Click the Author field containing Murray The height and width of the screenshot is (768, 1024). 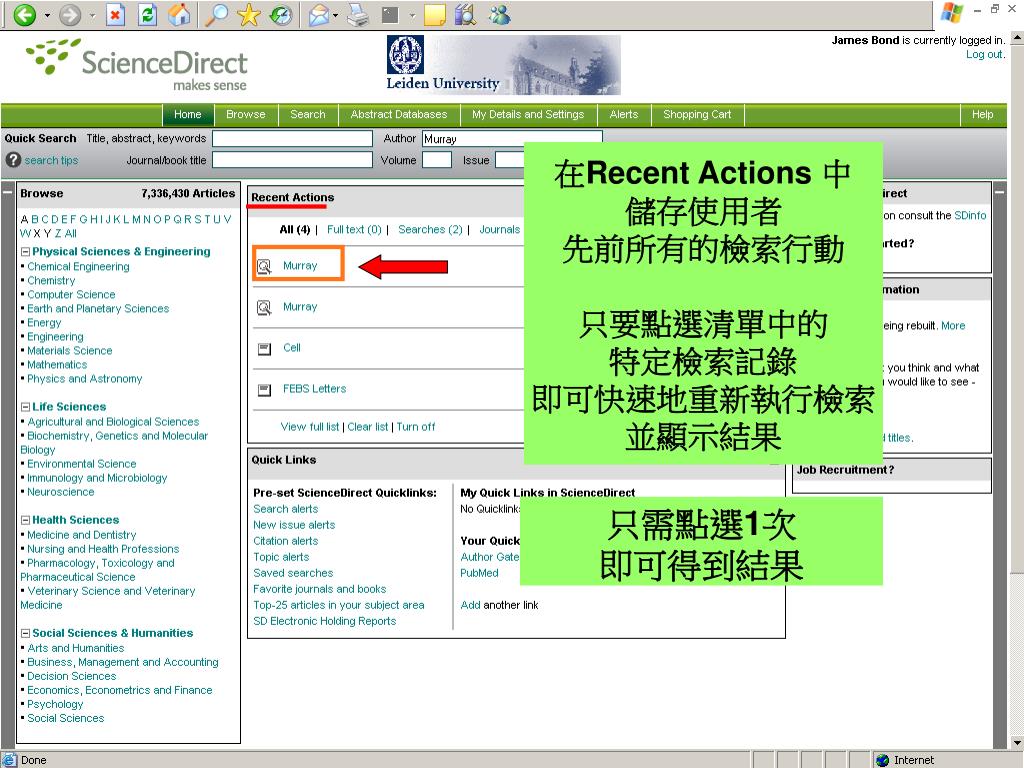pos(512,138)
